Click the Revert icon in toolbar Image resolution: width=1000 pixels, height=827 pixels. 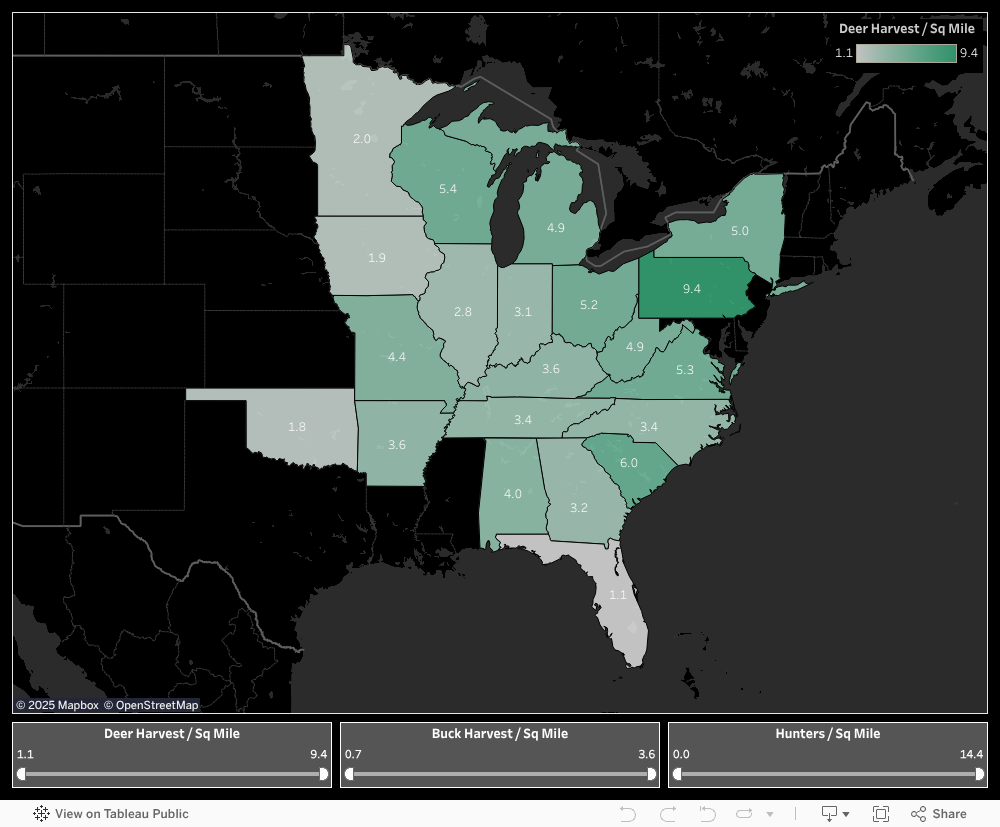(707, 814)
